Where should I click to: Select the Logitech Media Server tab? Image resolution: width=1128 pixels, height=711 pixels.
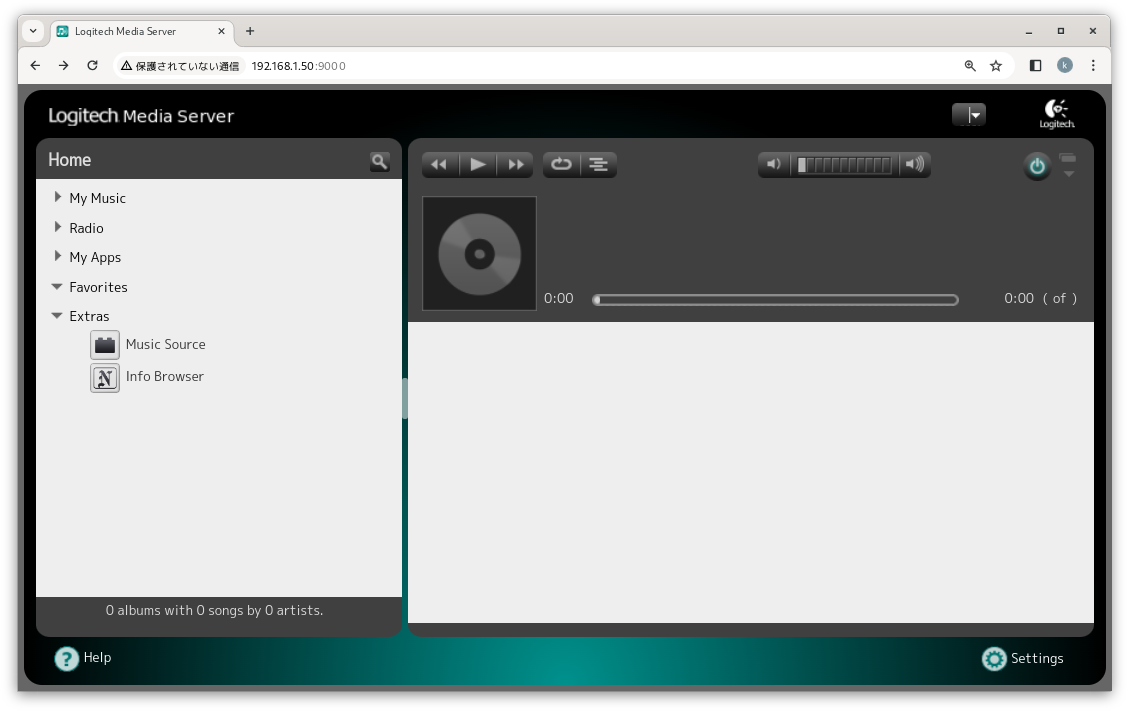pos(142,32)
